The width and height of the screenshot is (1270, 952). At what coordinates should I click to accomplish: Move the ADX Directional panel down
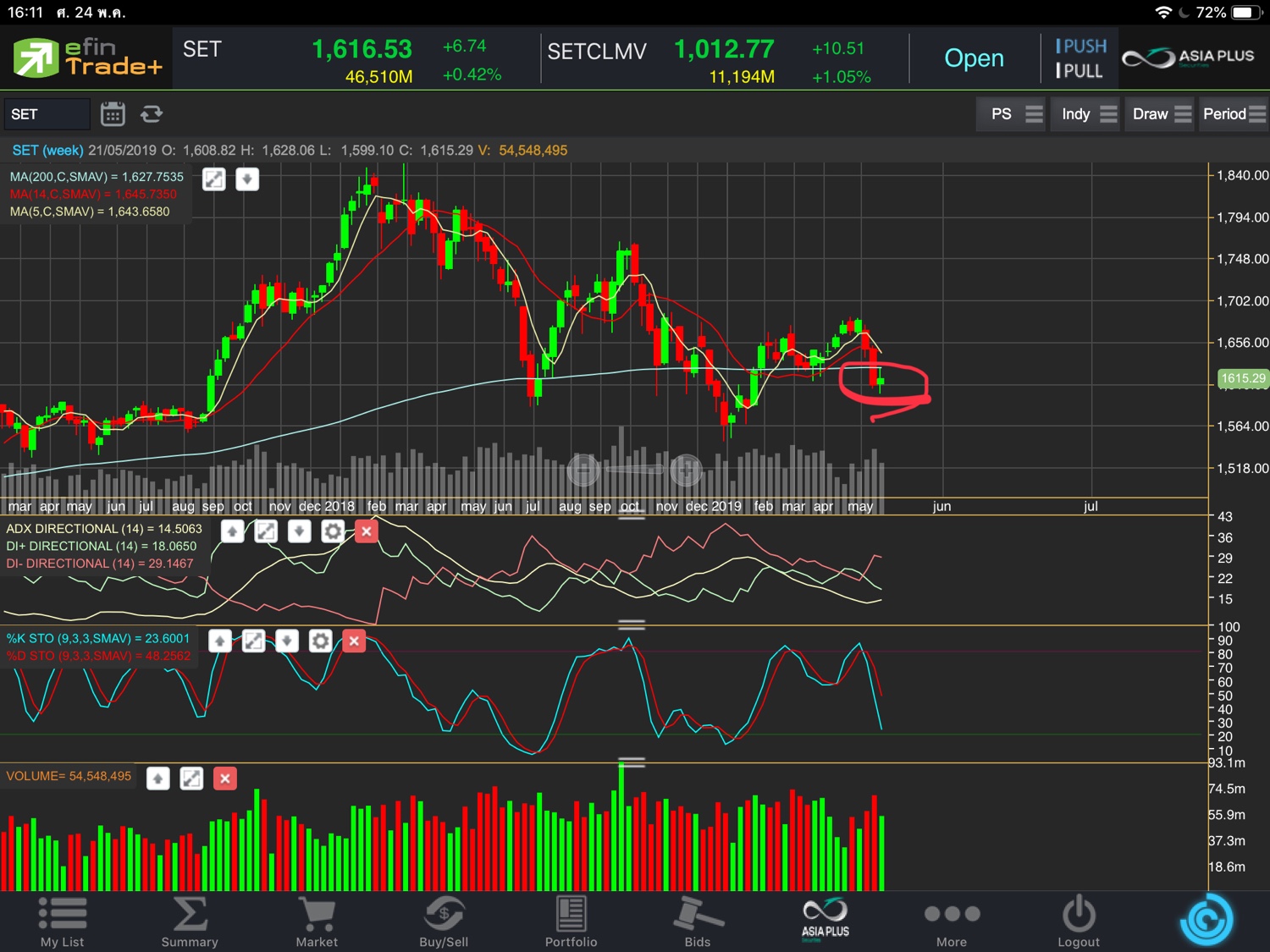(x=300, y=531)
